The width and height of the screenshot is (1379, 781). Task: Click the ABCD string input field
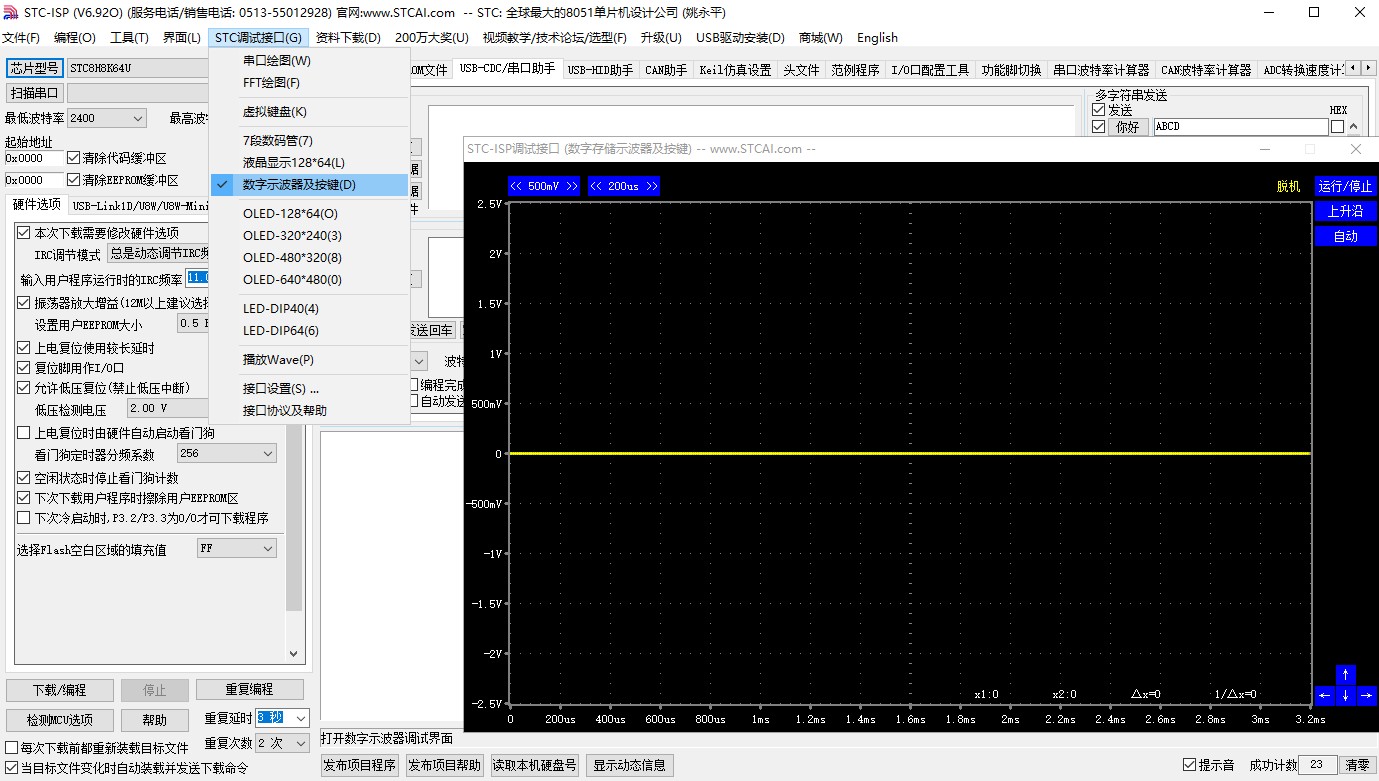[1240, 127]
